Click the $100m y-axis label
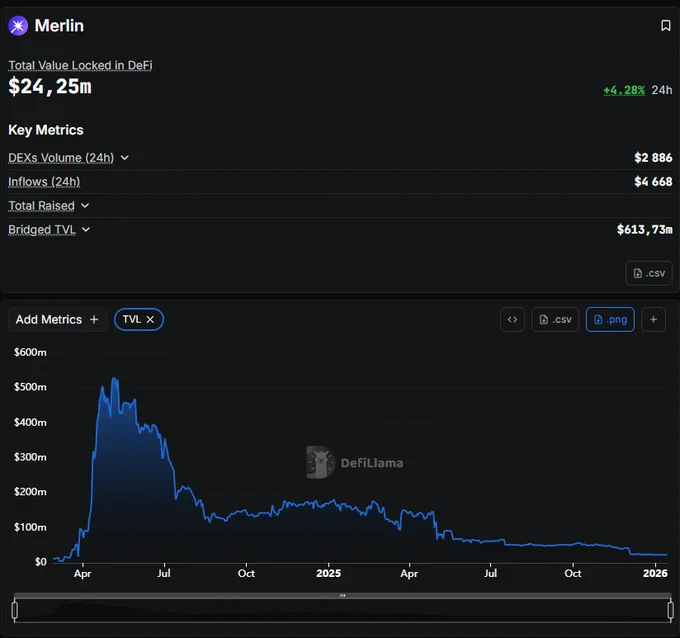680x638 pixels. [30, 527]
